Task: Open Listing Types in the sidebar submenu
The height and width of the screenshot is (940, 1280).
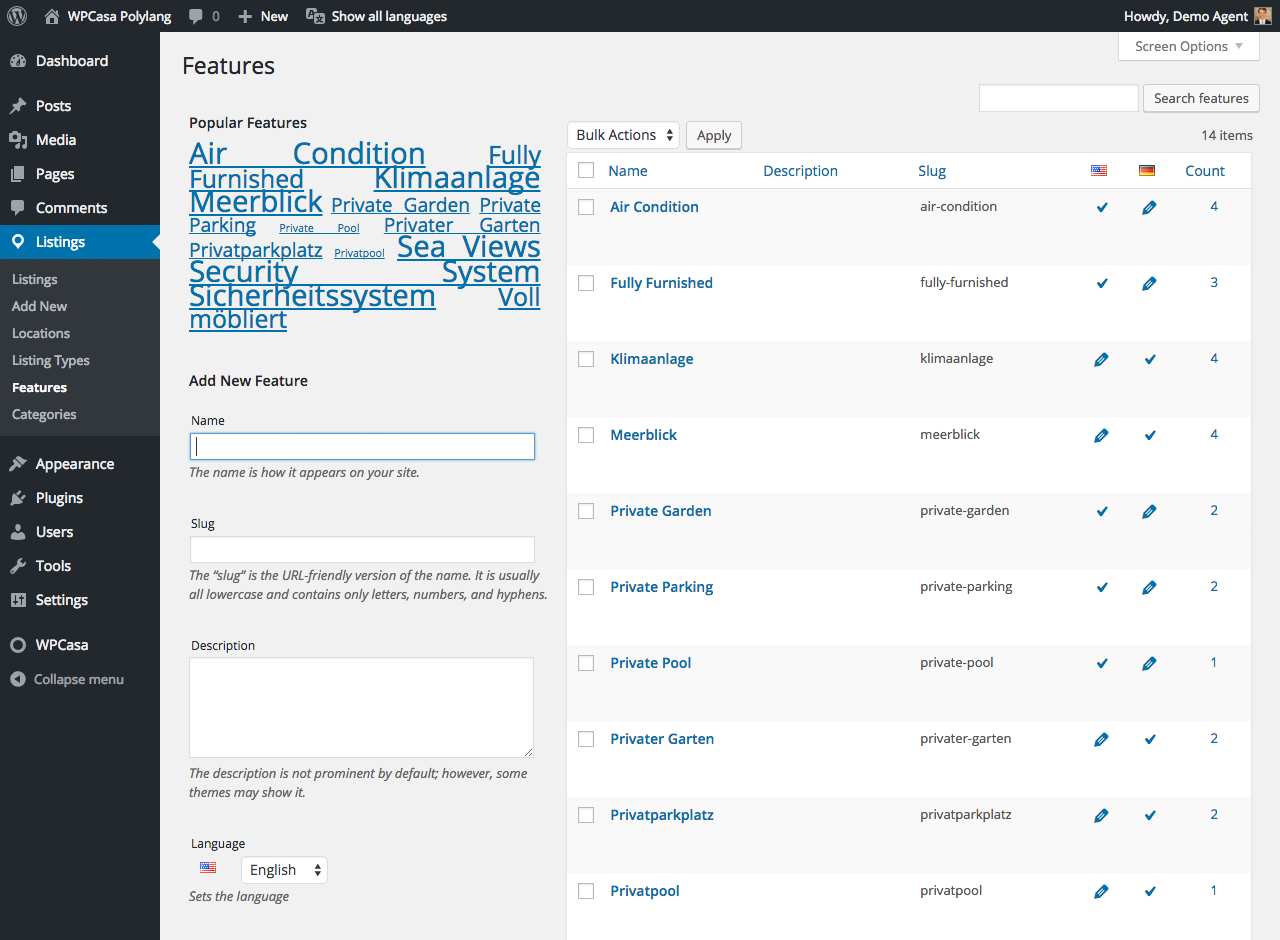Action: tap(51, 360)
